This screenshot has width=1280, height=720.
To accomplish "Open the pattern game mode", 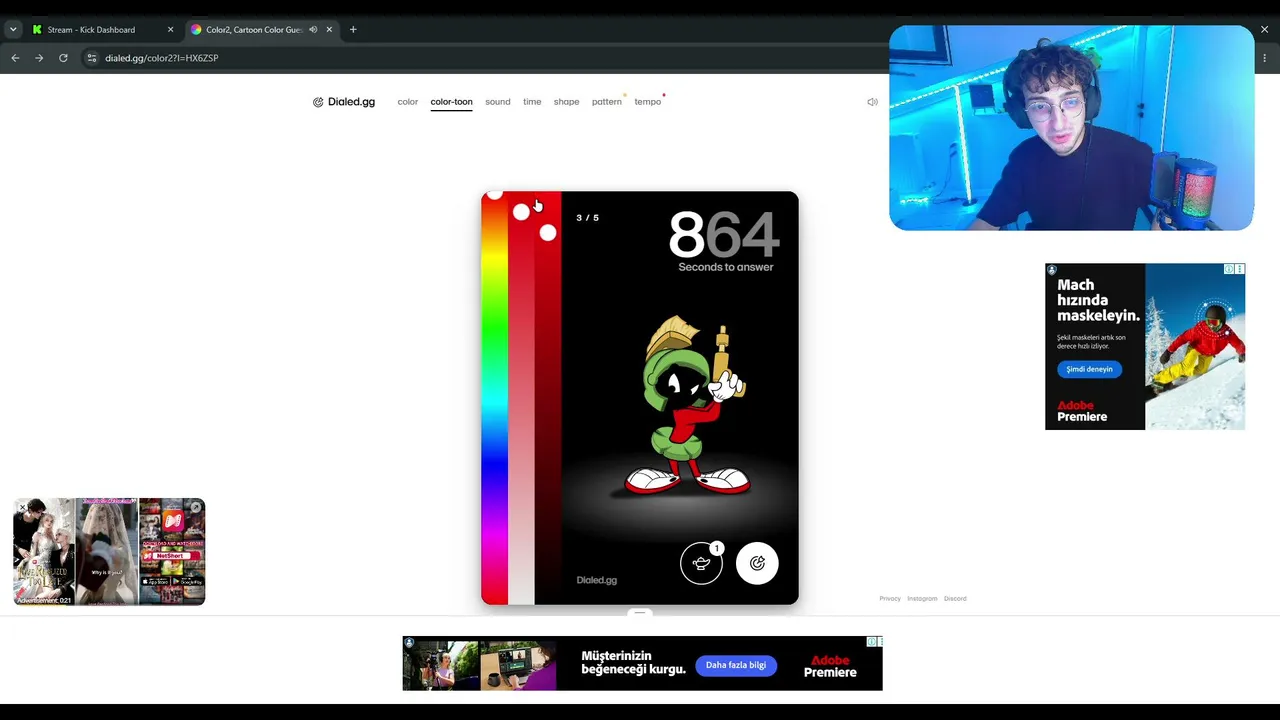I will pos(606,102).
